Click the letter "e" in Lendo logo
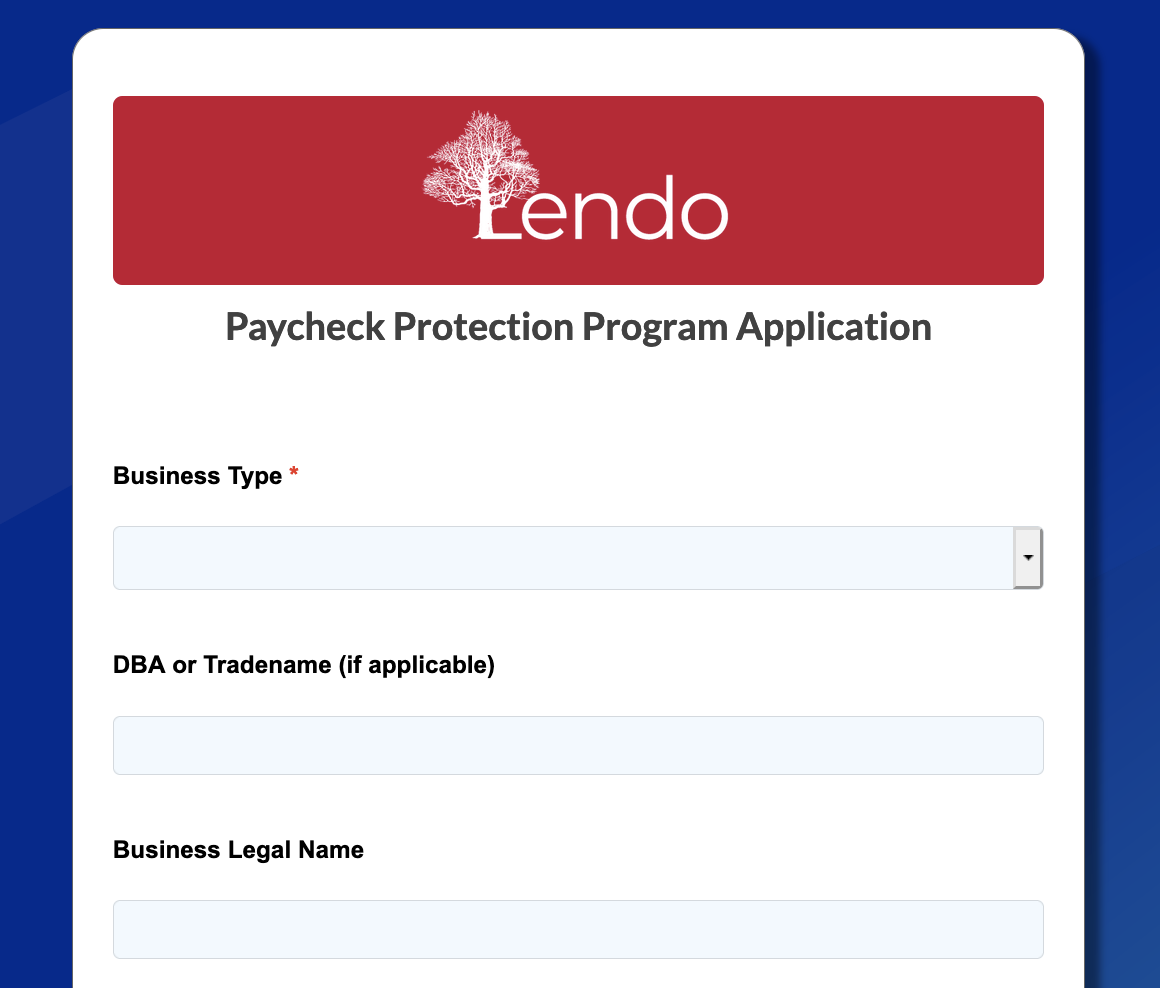The image size is (1160, 988). 543,214
